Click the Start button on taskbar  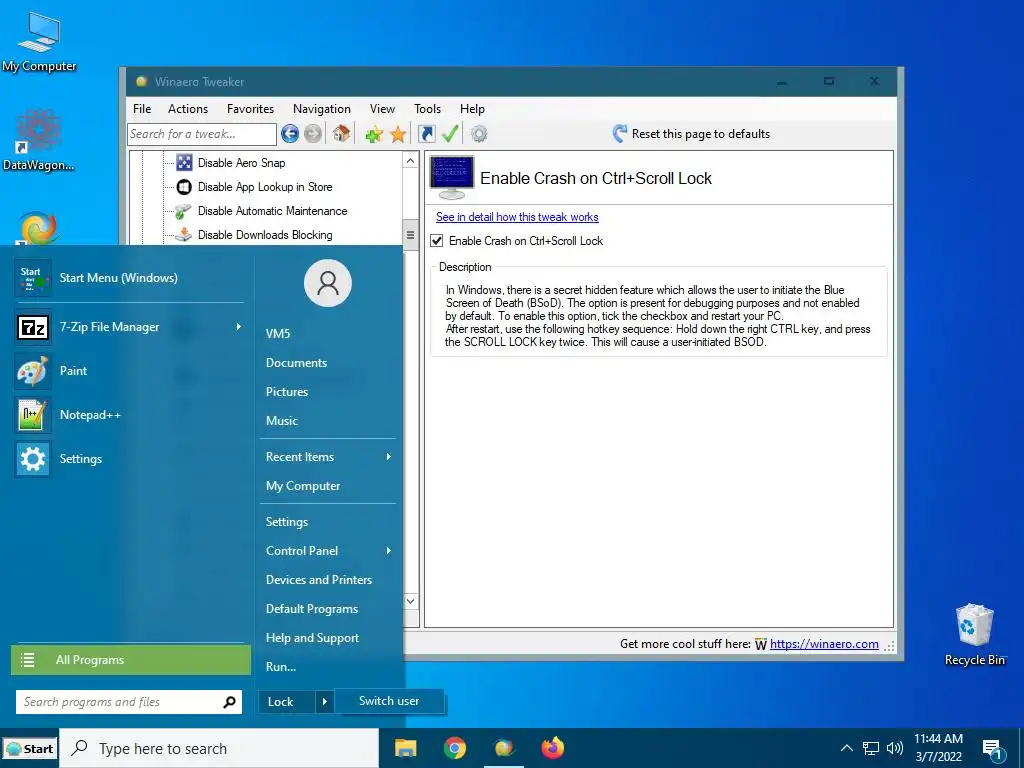point(30,749)
